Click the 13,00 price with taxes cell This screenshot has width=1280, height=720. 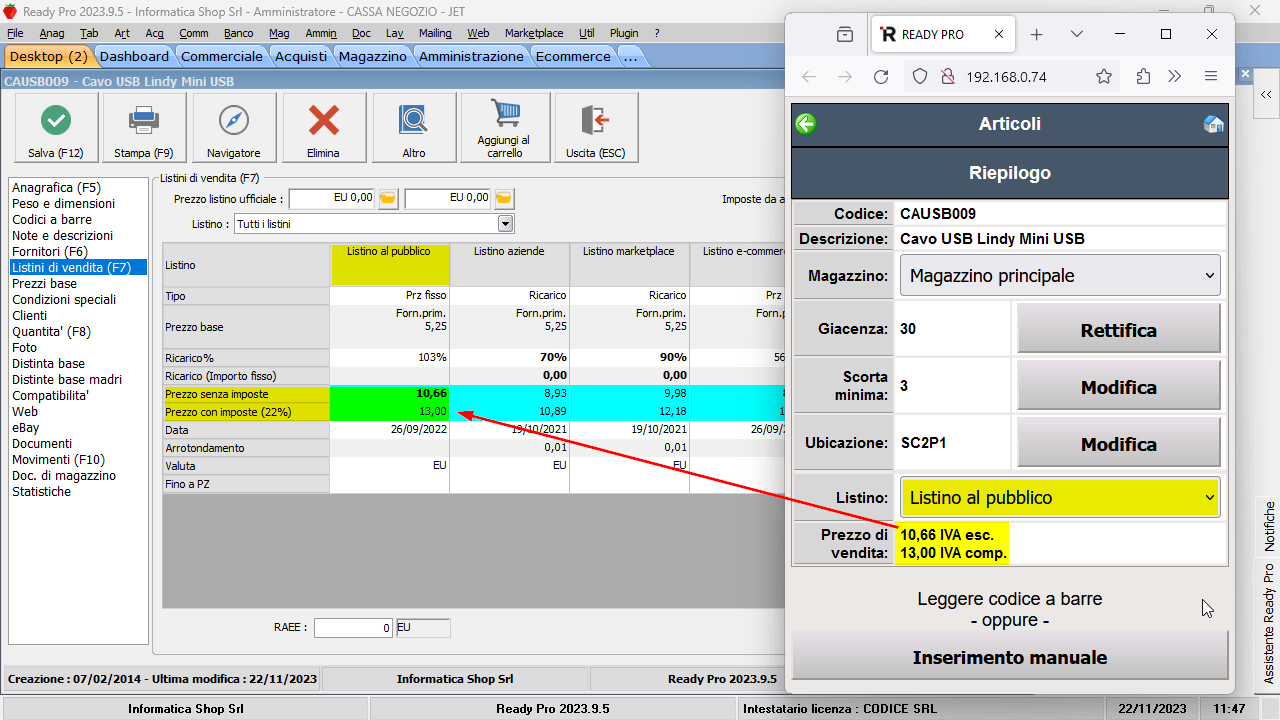(x=390, y=411)
